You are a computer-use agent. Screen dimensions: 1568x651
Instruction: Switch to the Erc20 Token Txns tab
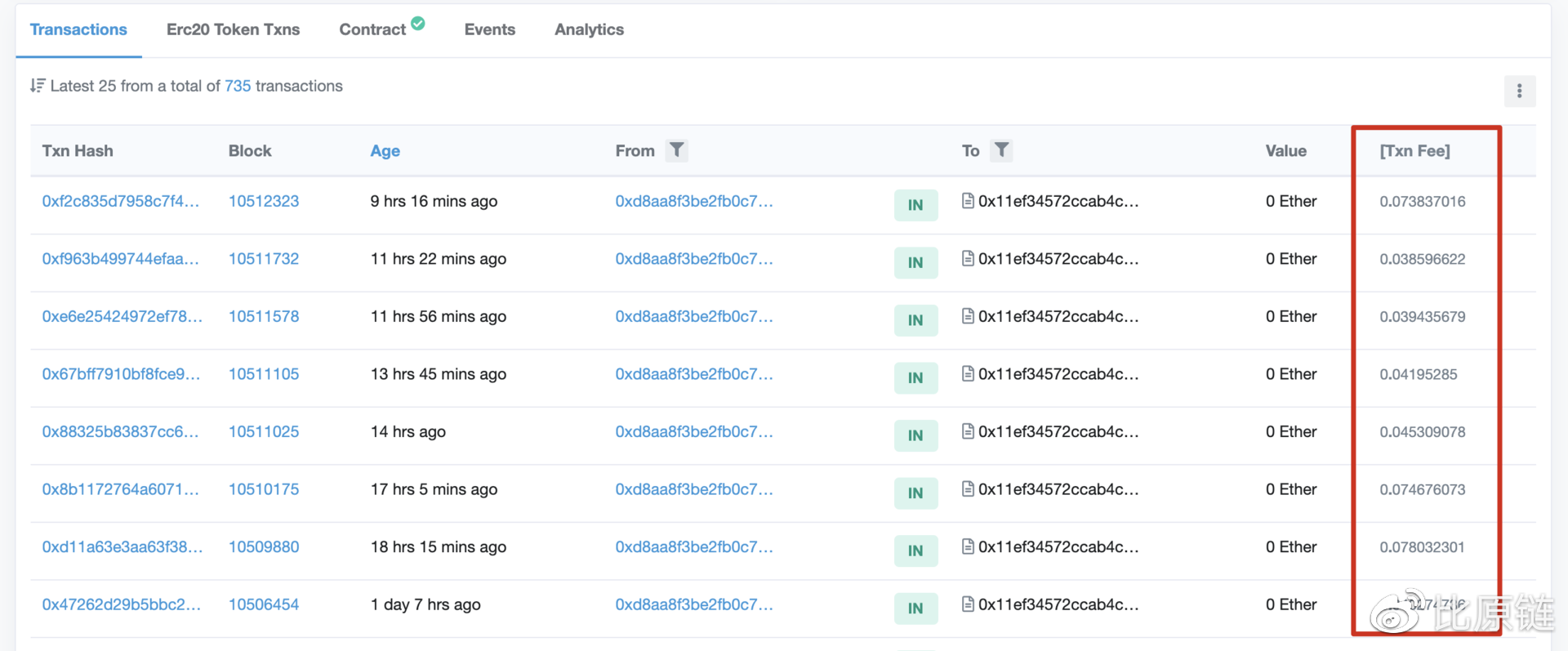pyautogui.click(x=233, y=29)
